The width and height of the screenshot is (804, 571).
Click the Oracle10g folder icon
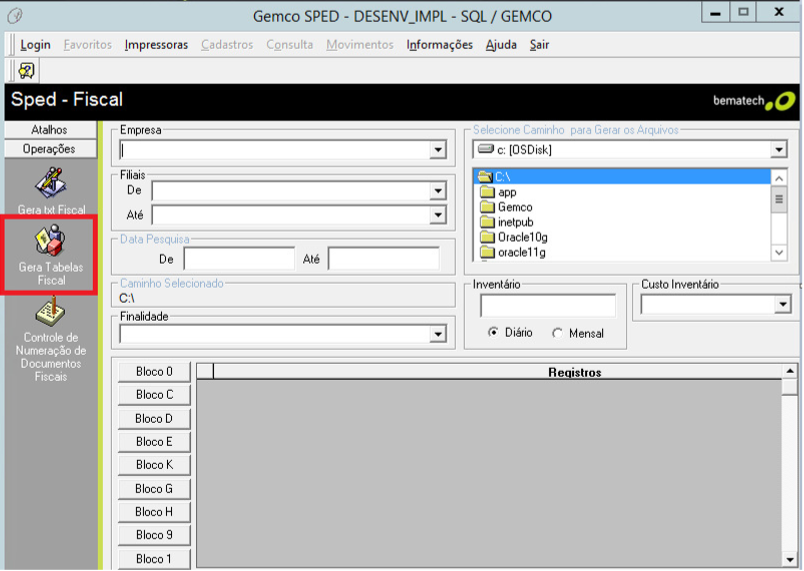487,237
